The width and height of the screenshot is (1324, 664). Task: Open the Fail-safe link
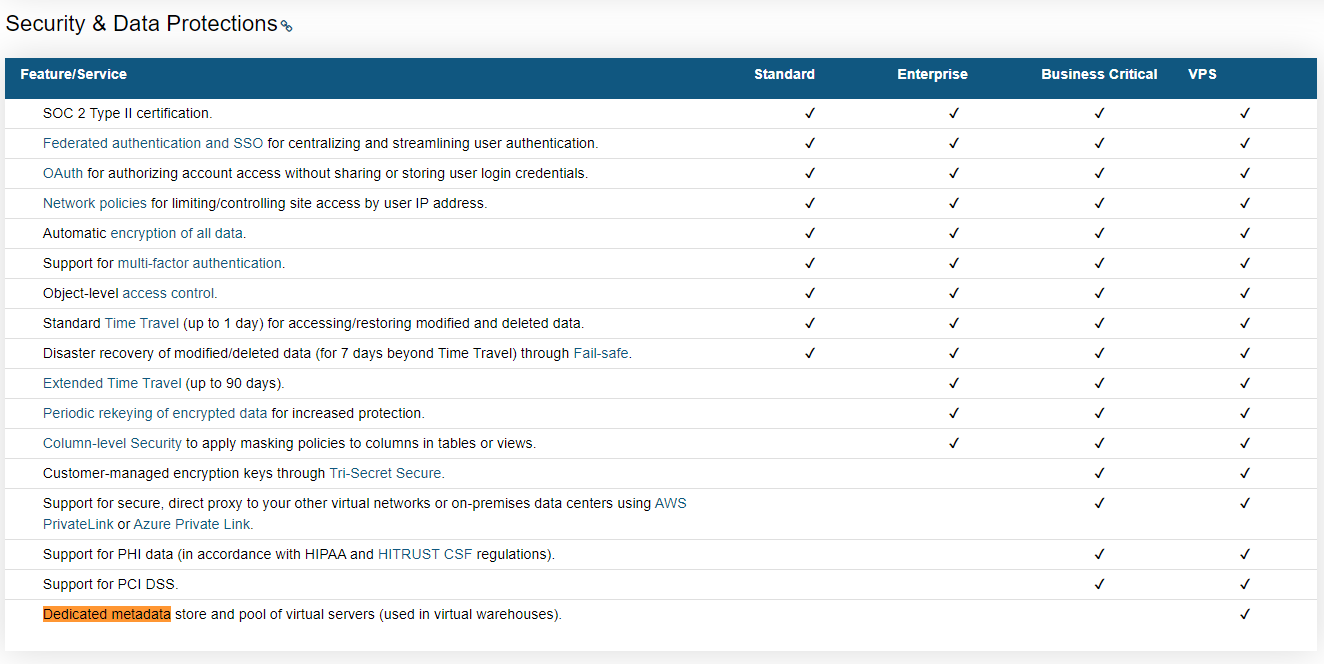(x=600, y=353)
